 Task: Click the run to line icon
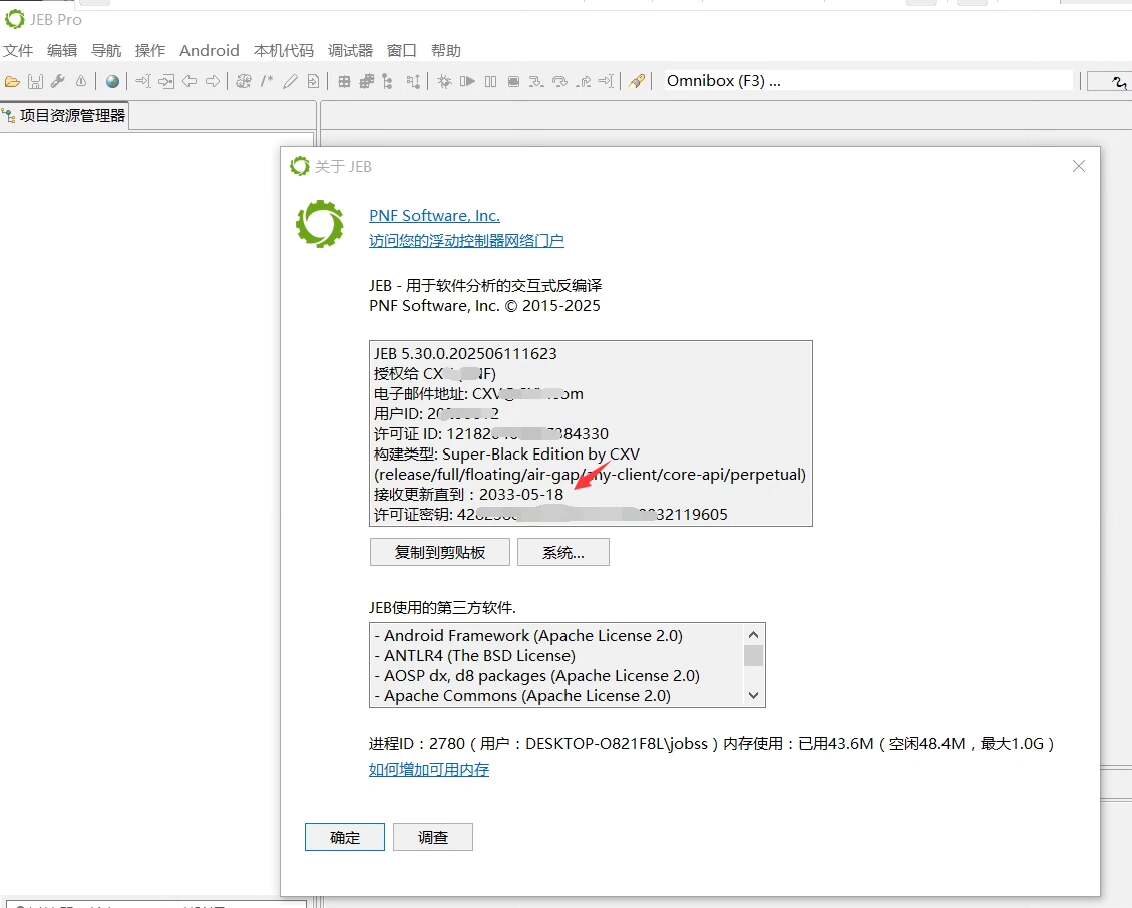[606, 82]
